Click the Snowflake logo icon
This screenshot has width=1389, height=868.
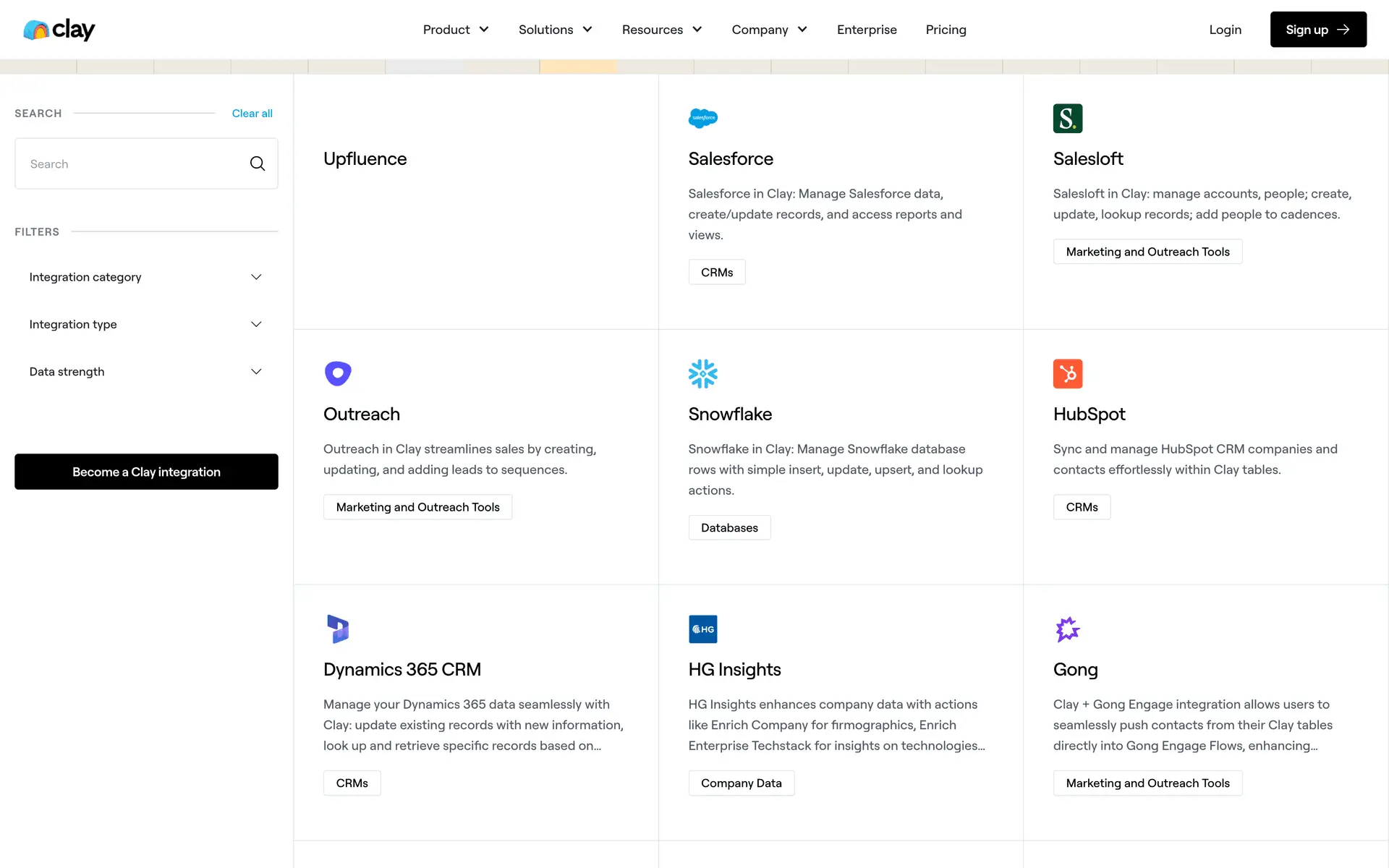tap(702, 373)
